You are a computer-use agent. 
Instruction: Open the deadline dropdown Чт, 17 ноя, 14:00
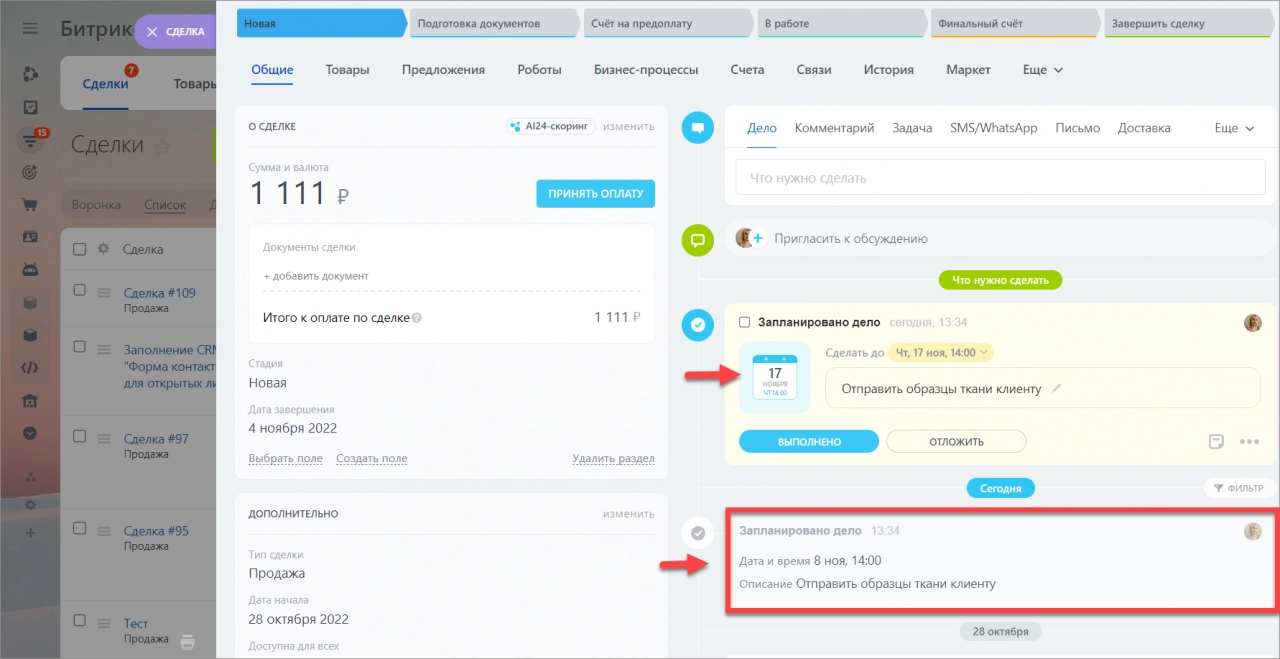point(940,352)
